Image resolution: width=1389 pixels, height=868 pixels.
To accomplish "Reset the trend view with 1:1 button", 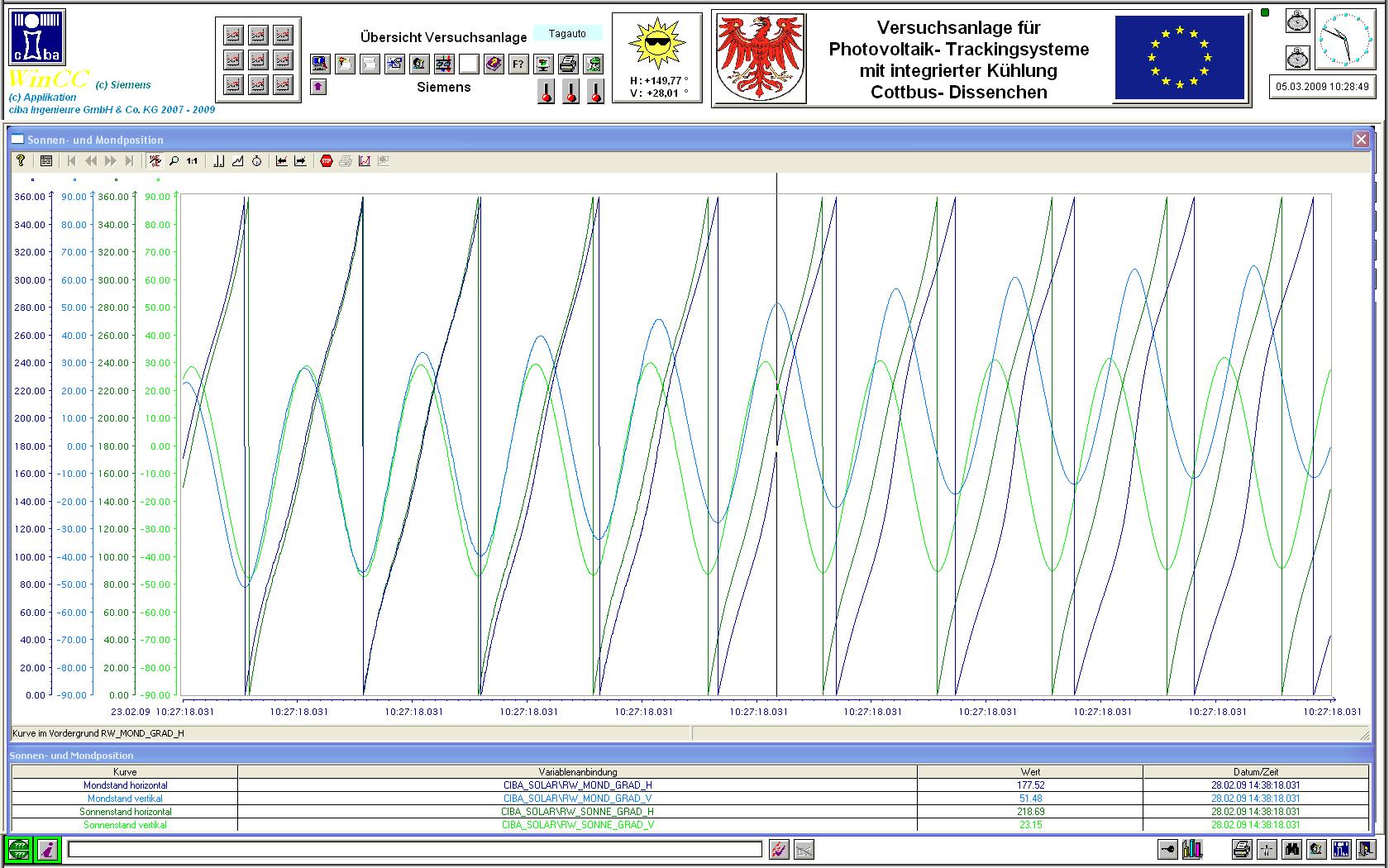I will click(192, 161).
